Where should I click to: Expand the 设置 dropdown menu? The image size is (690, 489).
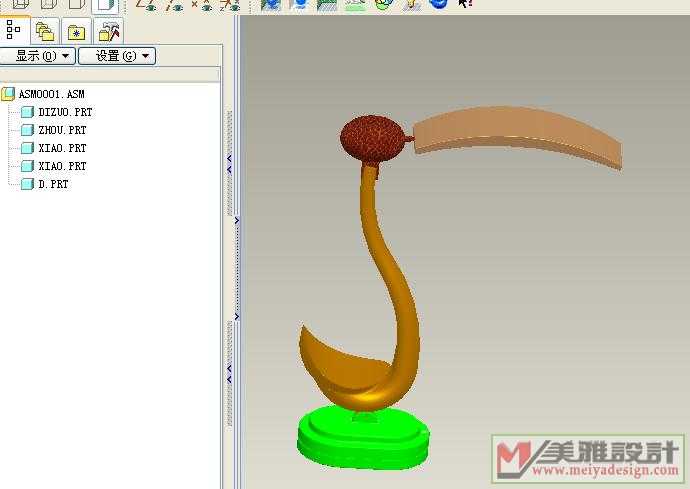(116, 56)
